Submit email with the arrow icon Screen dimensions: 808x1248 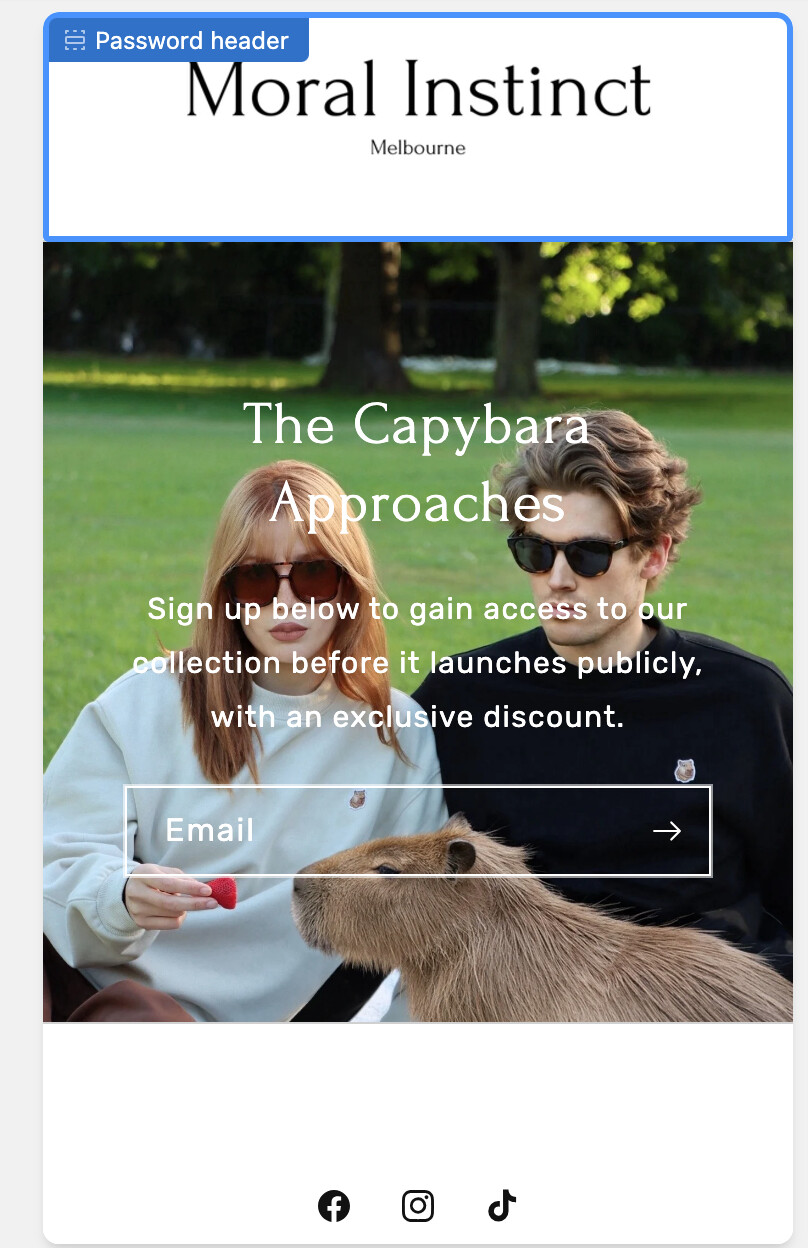click(x=667, y=831)
